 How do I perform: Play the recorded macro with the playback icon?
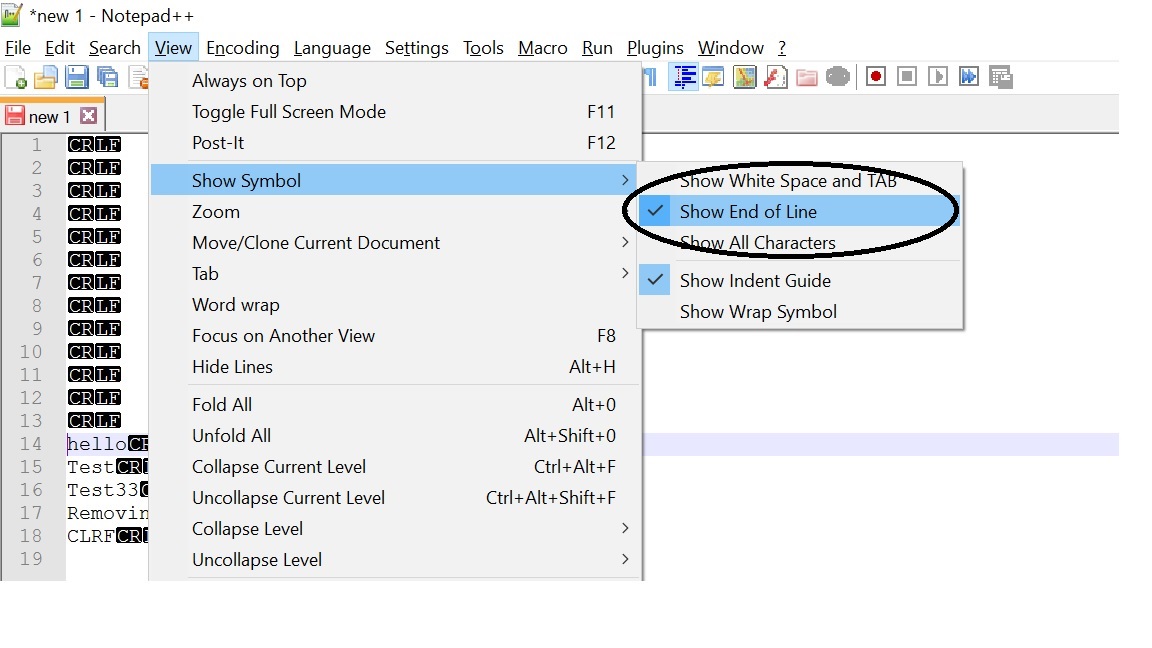click(937, 76)
